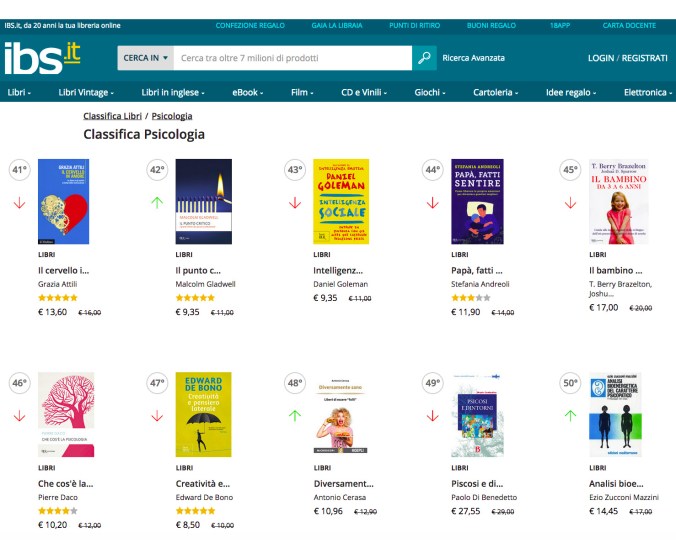Expand the CD e Vinili menu

(364, 93)
